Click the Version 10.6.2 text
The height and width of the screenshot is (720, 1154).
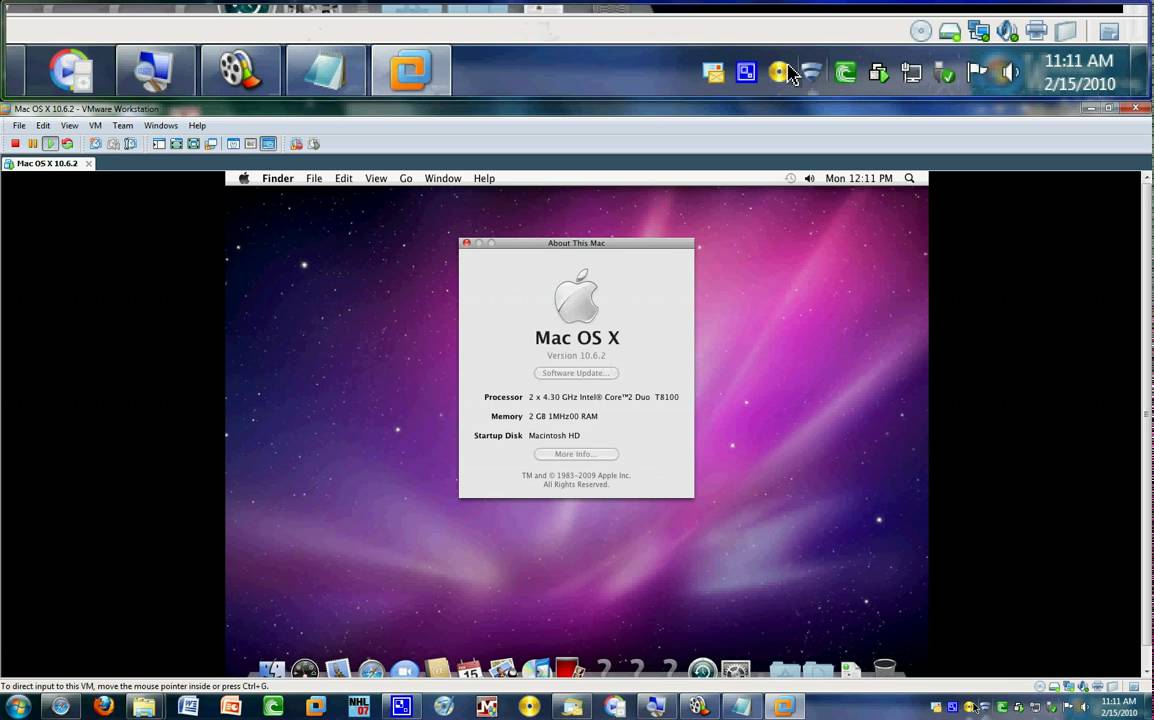coord(576,356)
